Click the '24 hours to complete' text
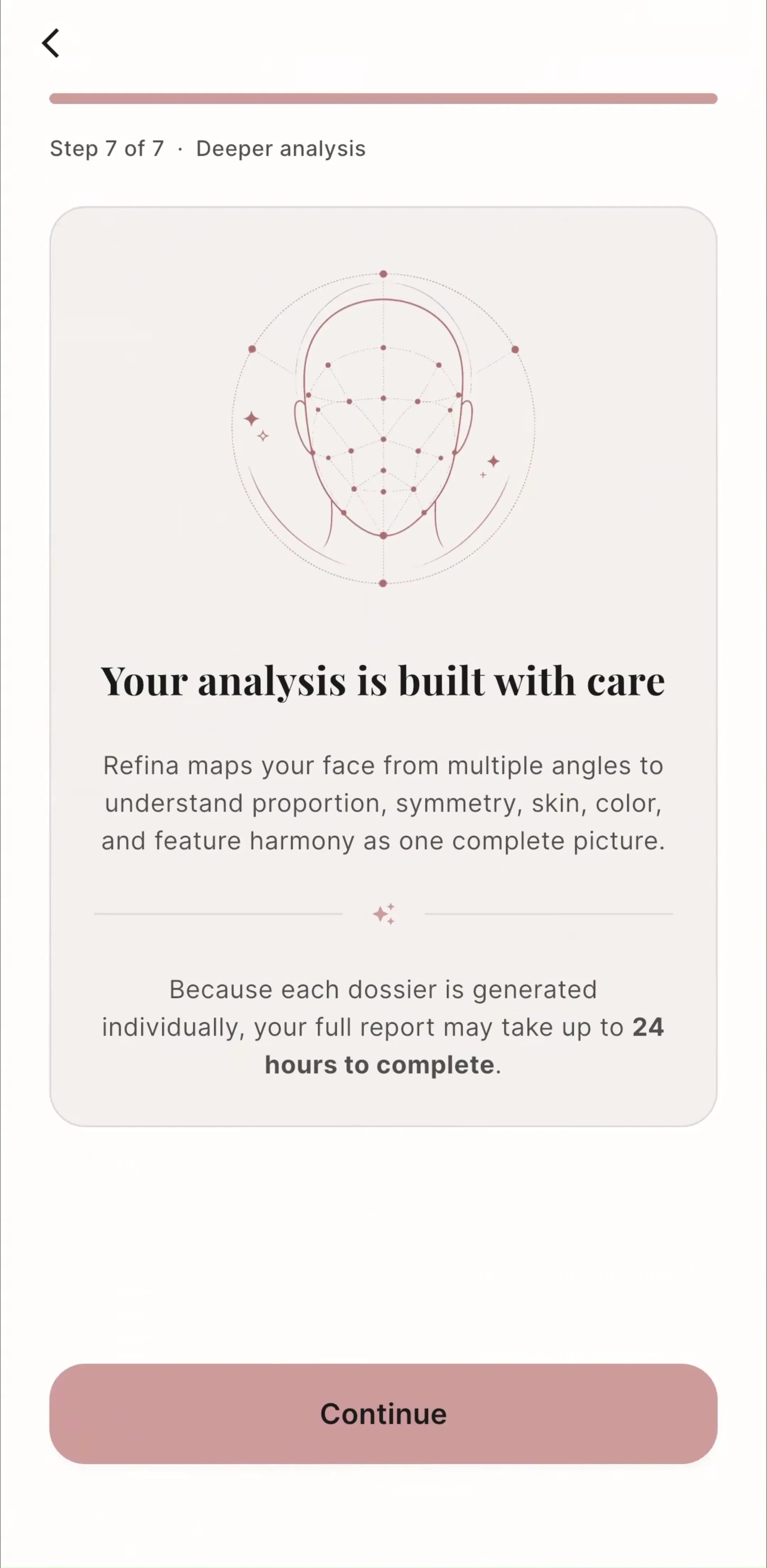This screenshot has width=767, height=1568. tap(464, 1046)
